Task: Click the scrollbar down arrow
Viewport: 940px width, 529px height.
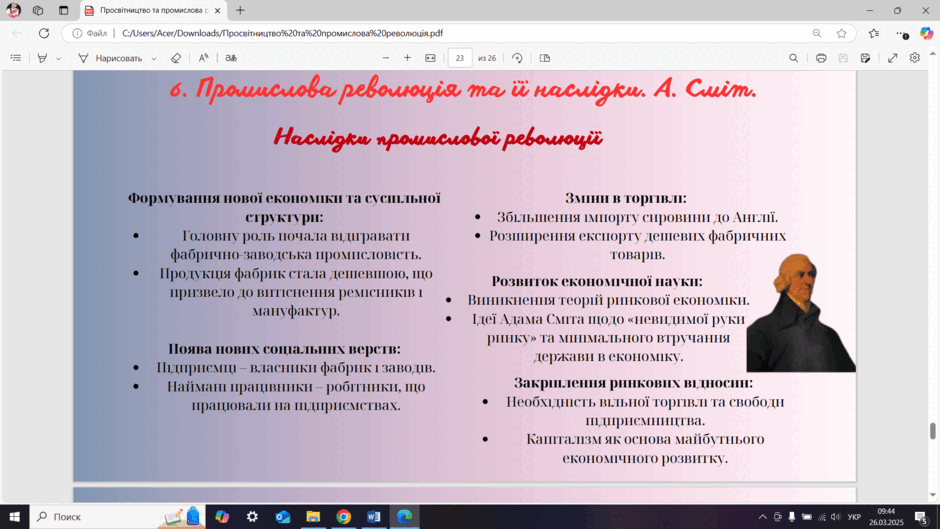Action: pyautogui.click(x=933, y=495)
